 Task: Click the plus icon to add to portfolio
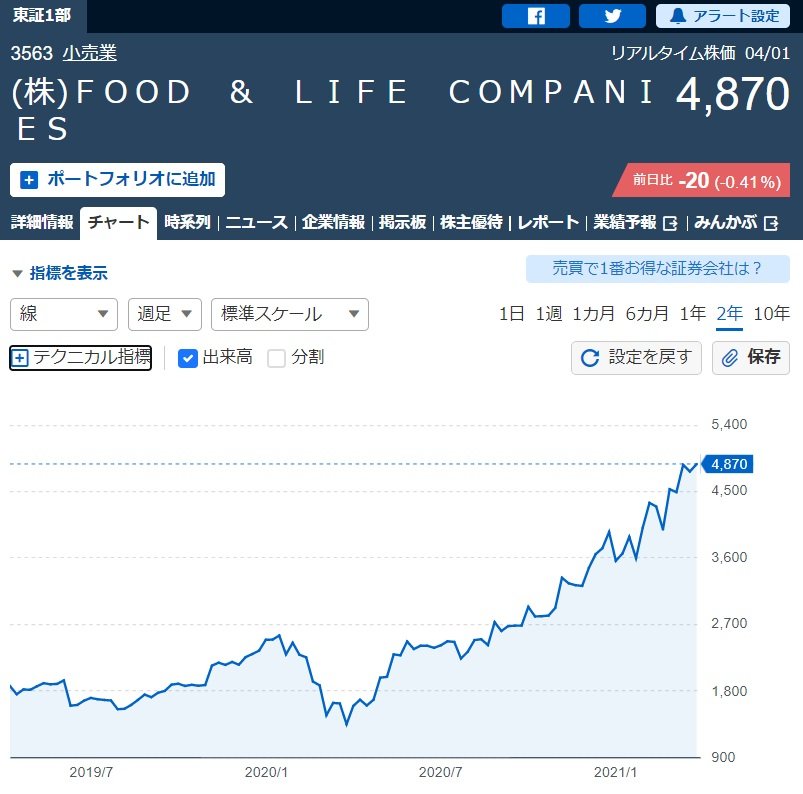tap(29, 180)
